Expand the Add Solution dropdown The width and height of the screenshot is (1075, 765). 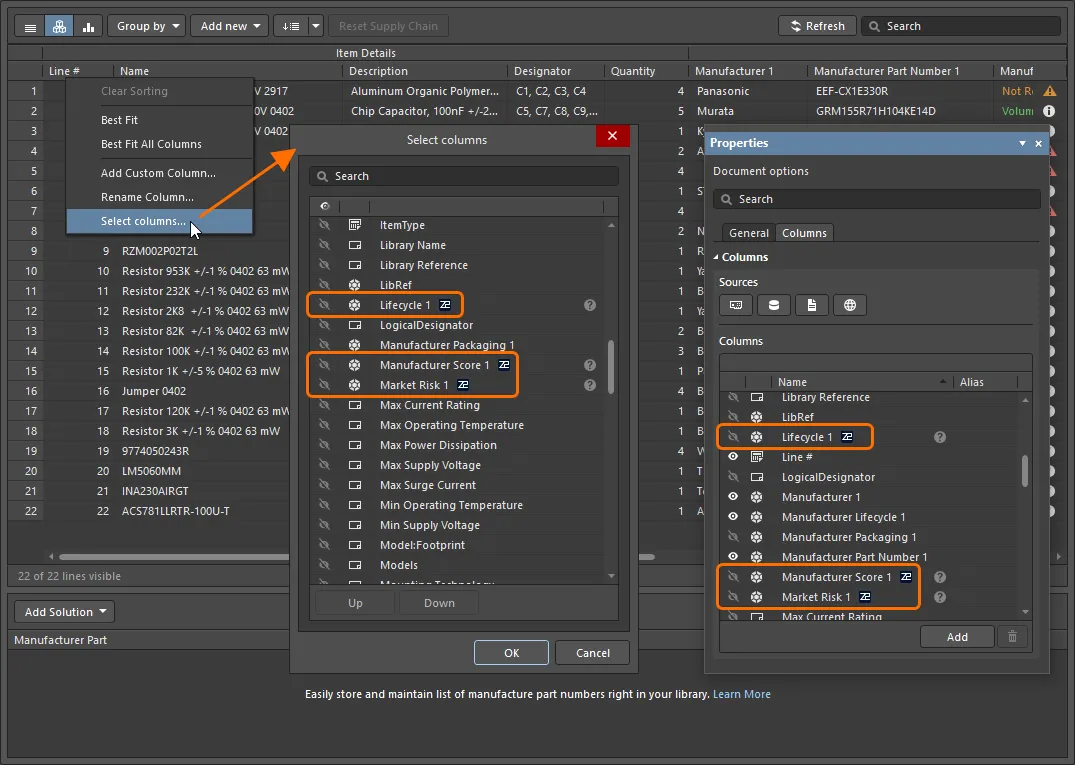65,612
